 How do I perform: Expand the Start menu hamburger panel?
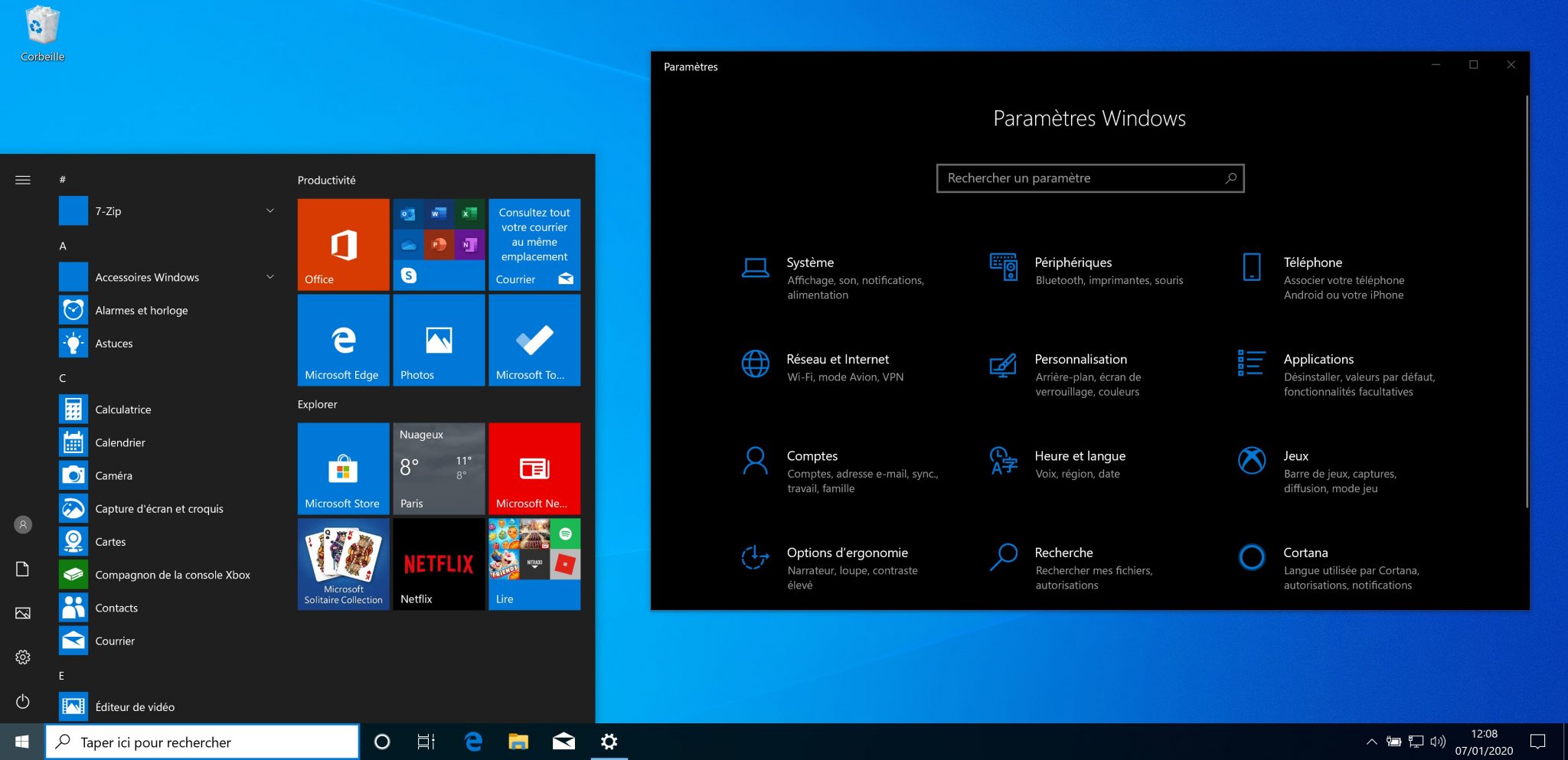point(22,179)
